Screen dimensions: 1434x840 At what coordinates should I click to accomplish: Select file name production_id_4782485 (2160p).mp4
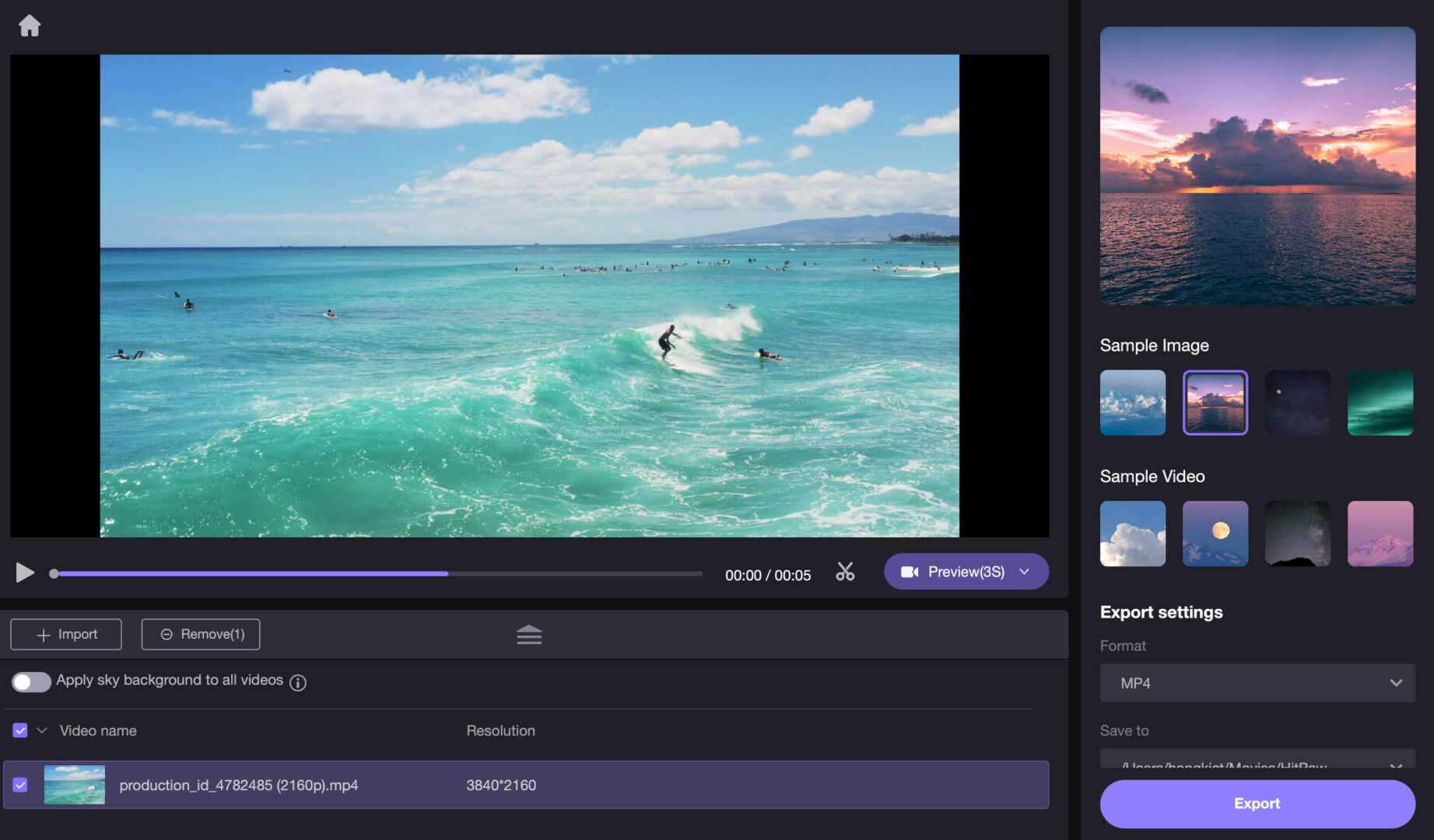click(x=239, y=785)
